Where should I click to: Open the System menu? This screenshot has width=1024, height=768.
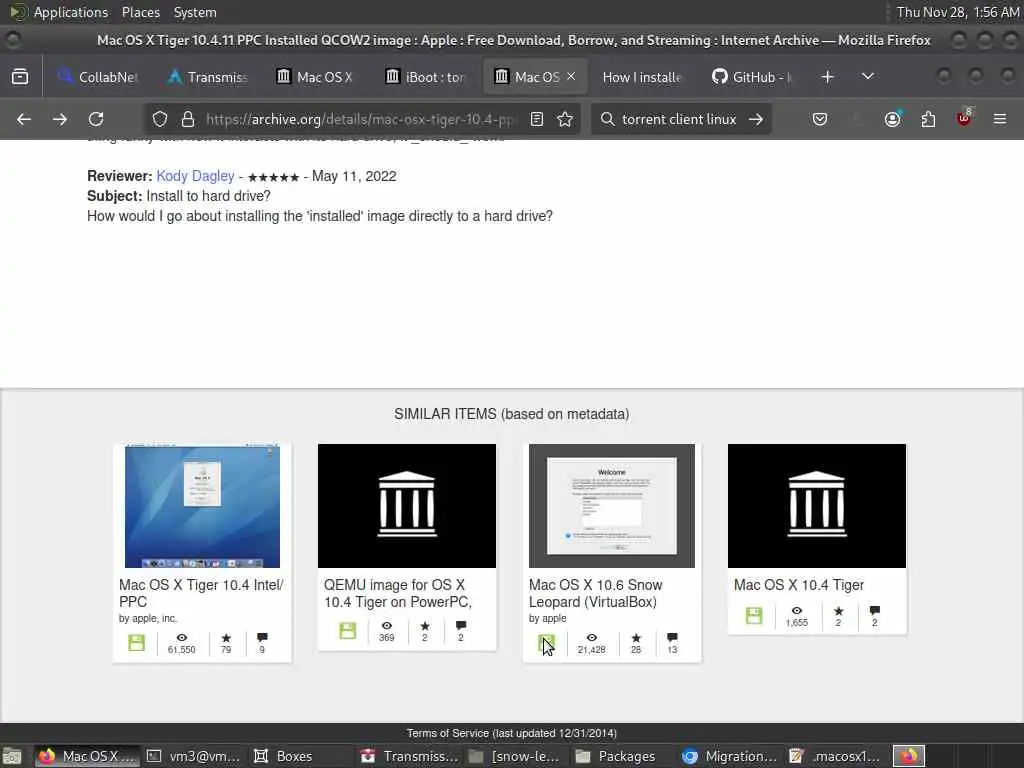[x=195, y=12]
